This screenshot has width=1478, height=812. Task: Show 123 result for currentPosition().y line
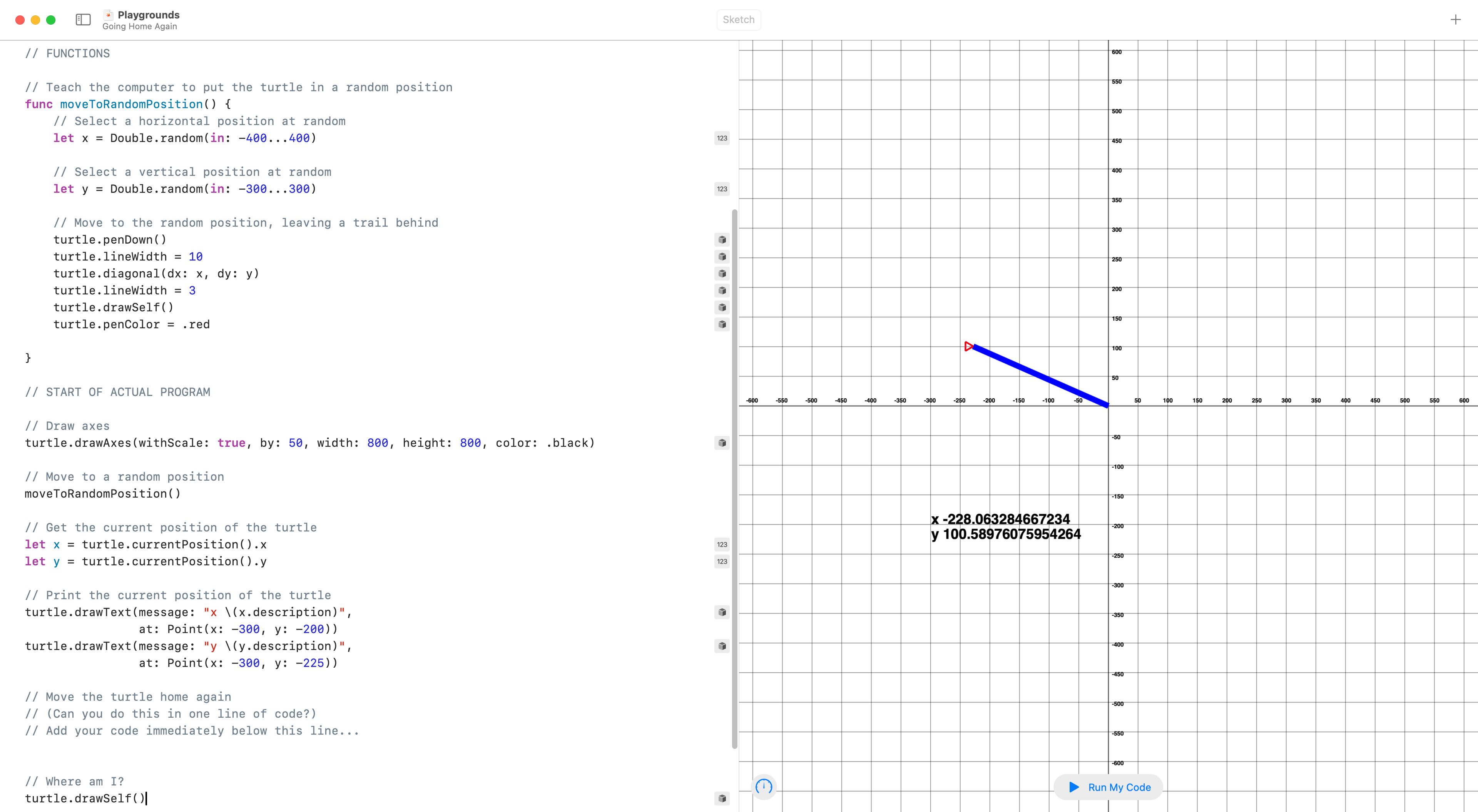pos(722,561)
